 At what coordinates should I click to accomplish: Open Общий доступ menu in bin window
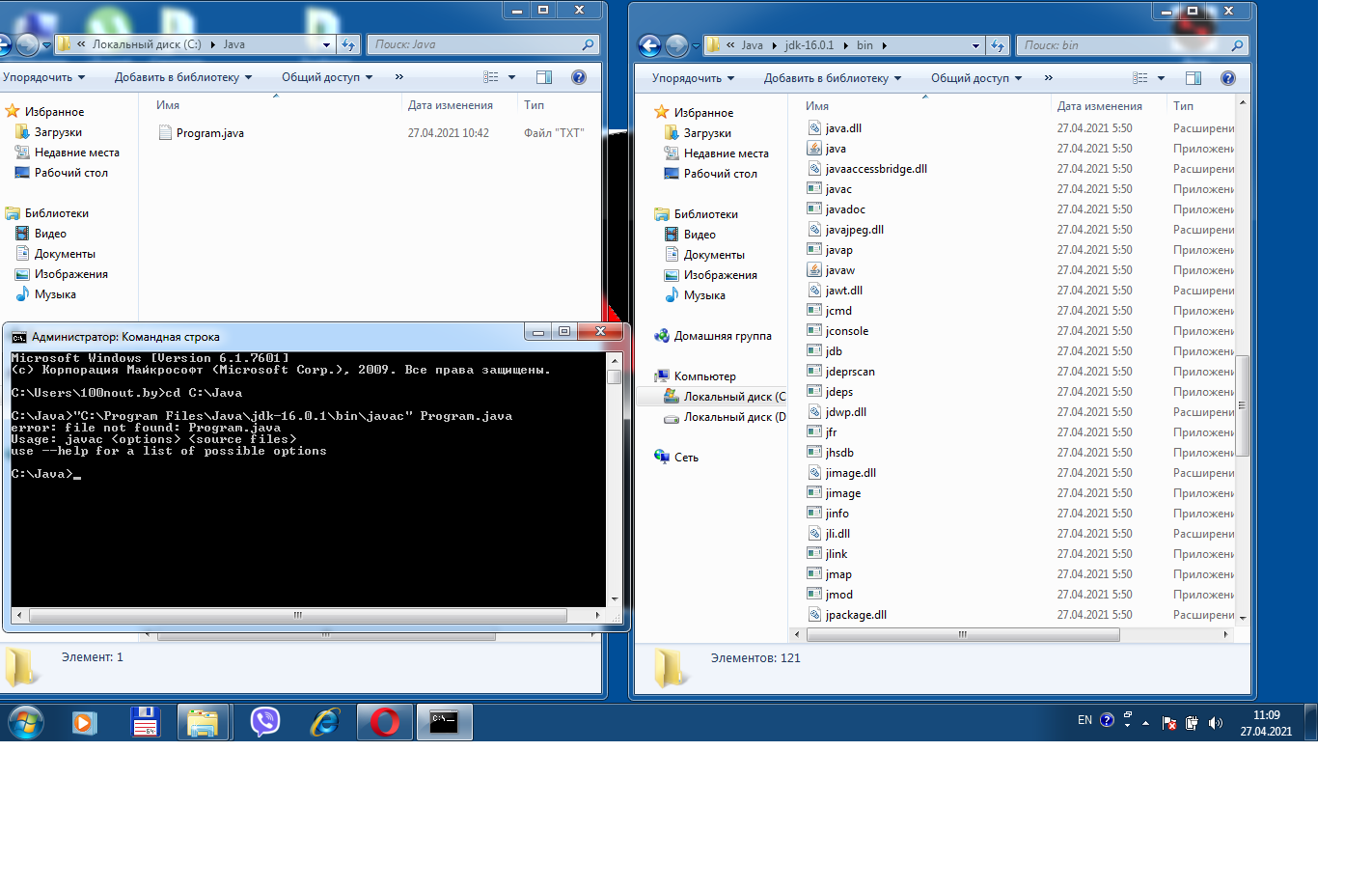(976, 78)
